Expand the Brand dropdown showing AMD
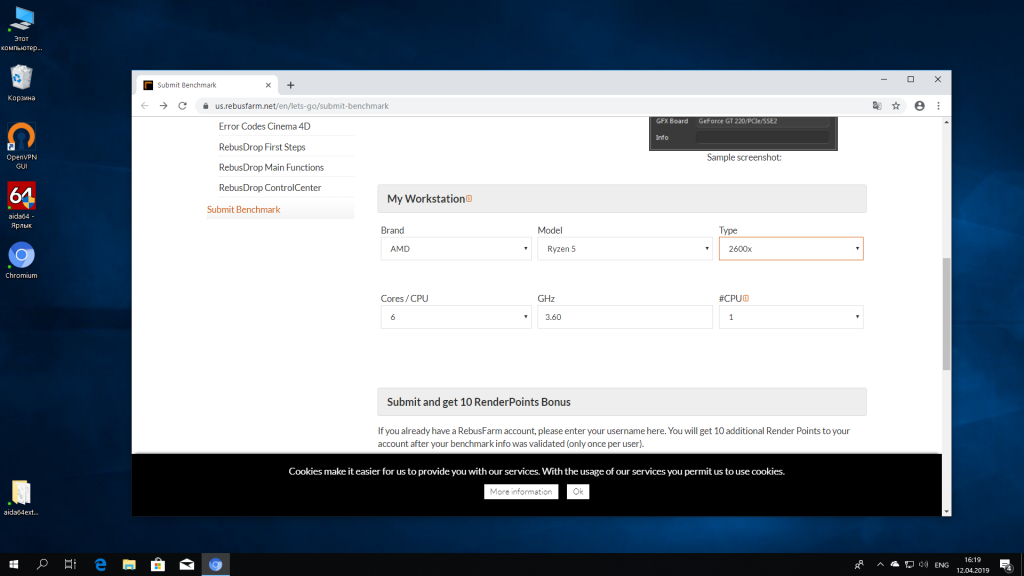 456,248
